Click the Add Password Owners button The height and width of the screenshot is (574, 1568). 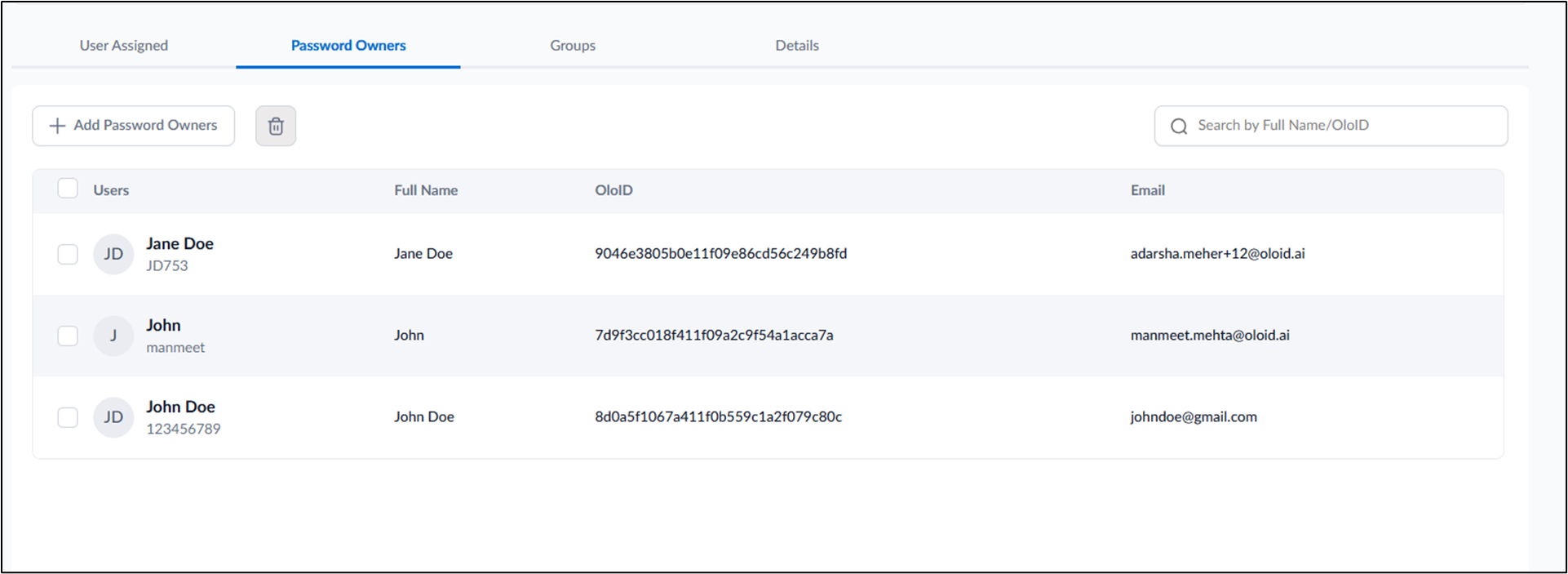click(x=134, y=126)
